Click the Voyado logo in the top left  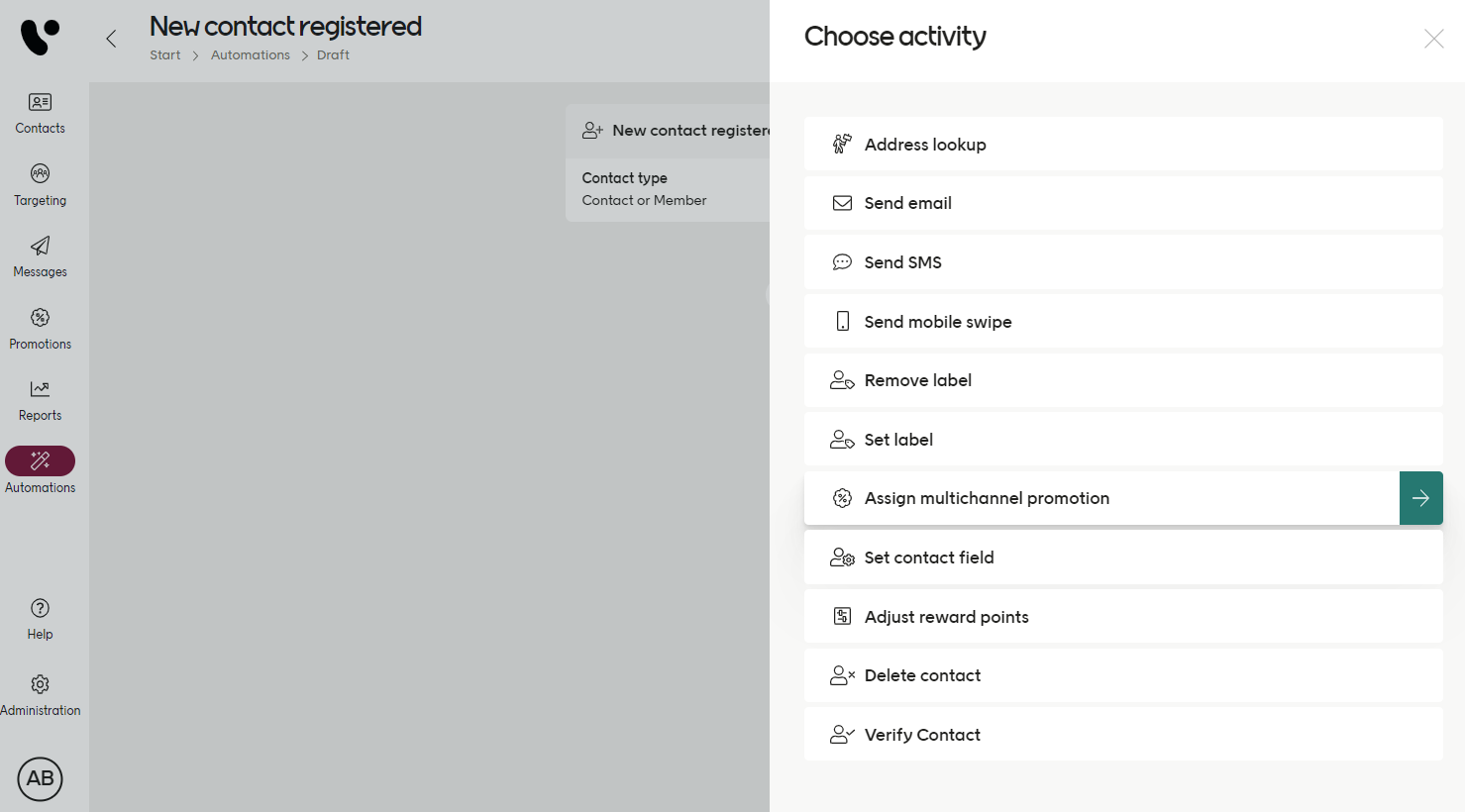tap(40, 37)
